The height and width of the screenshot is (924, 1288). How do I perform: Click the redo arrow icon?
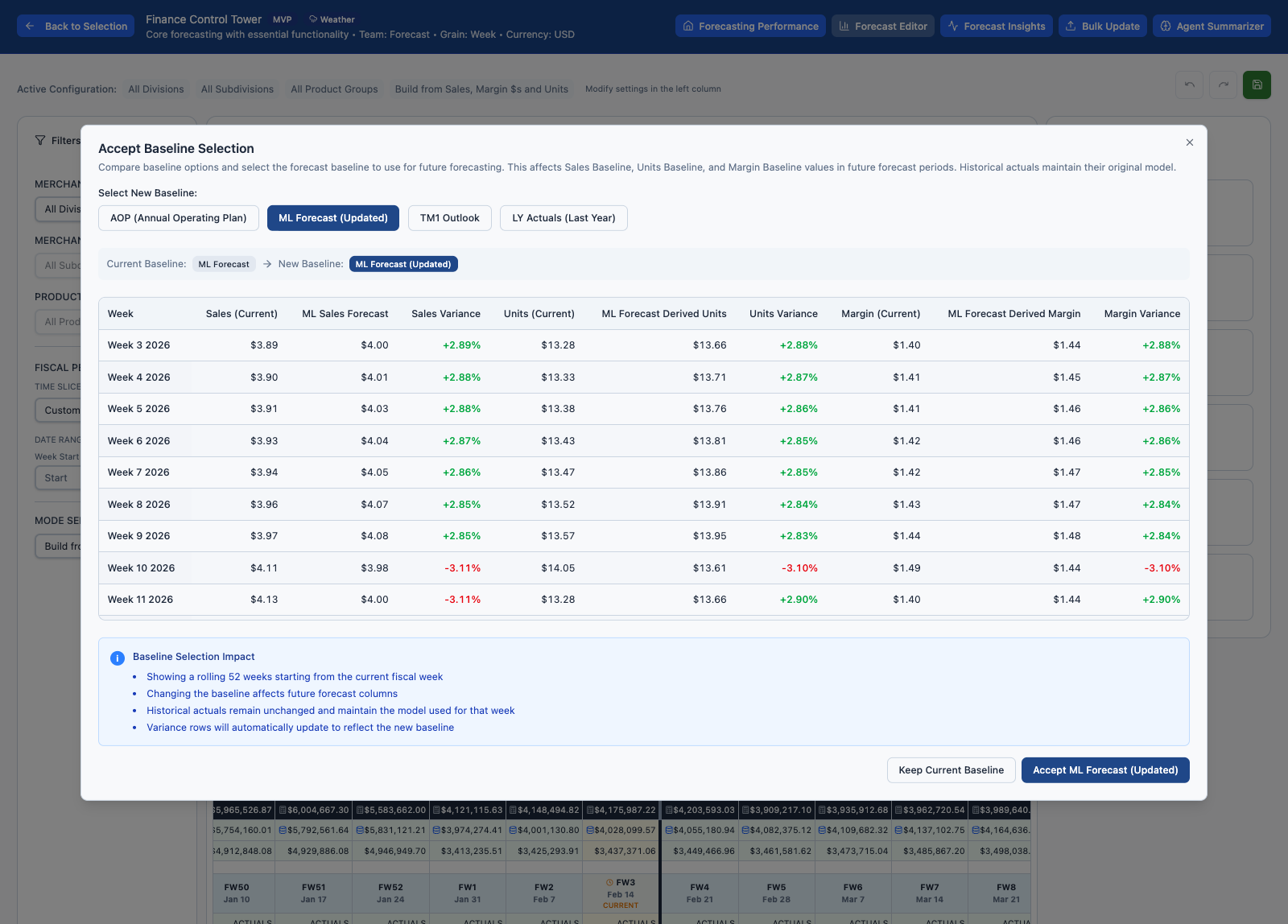pyautogui.click(x=1223, y=85)
